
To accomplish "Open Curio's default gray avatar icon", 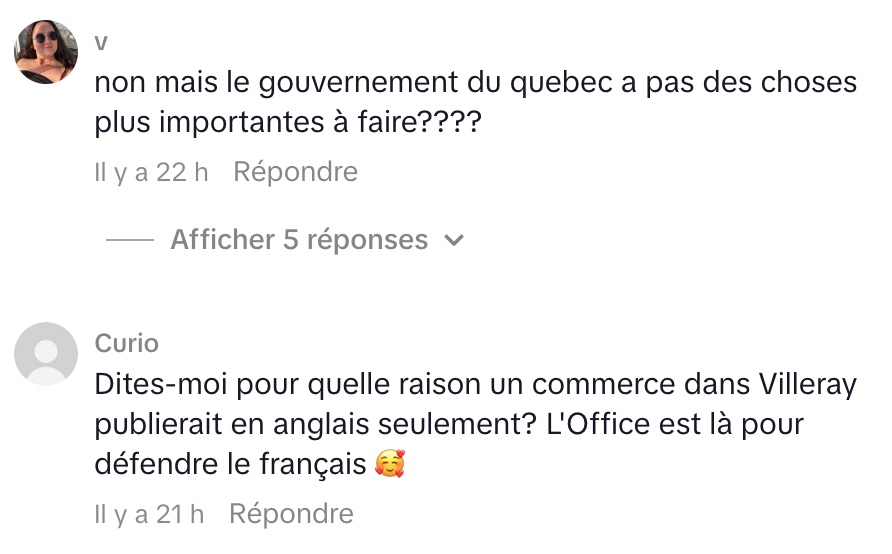I will tap(46, 354).
